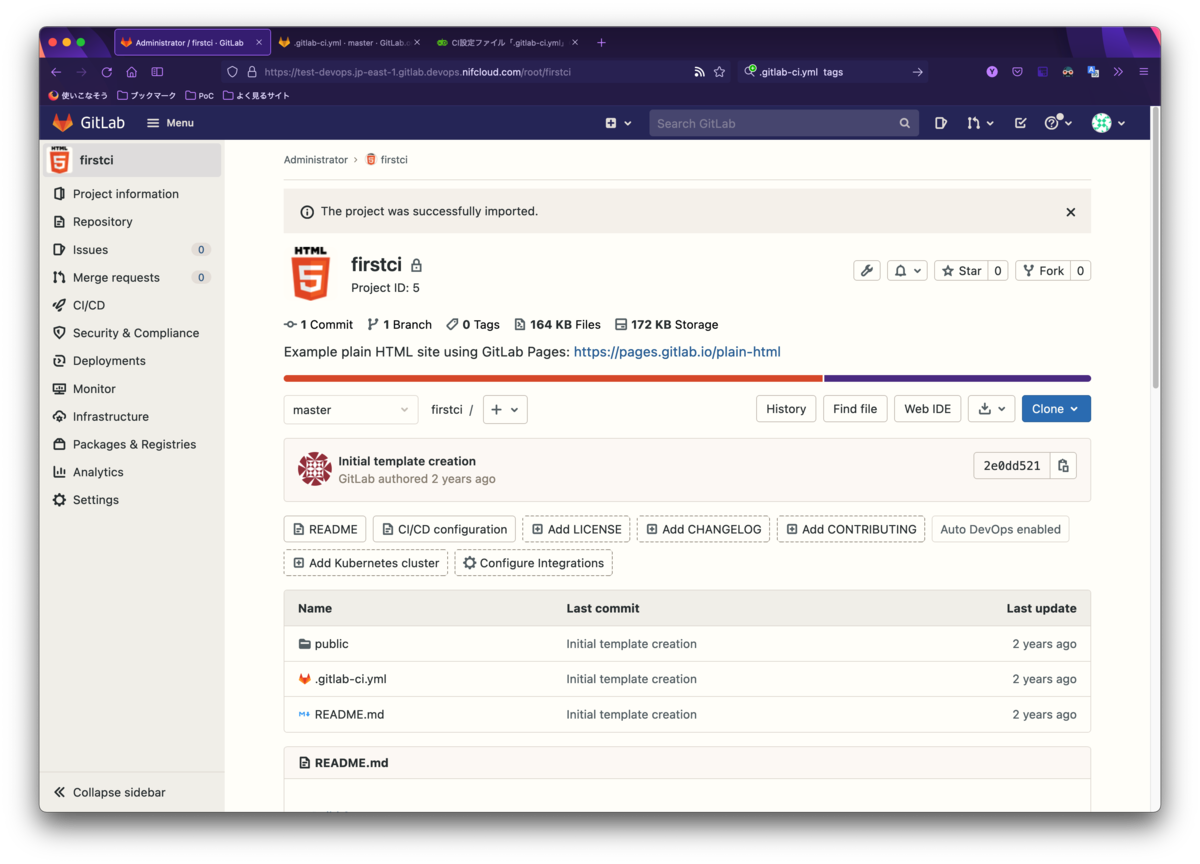The width and height of the screenshot is (1200, 864).
Task: Open the master branch selector dropdown
Action: (x=351, y=410)
